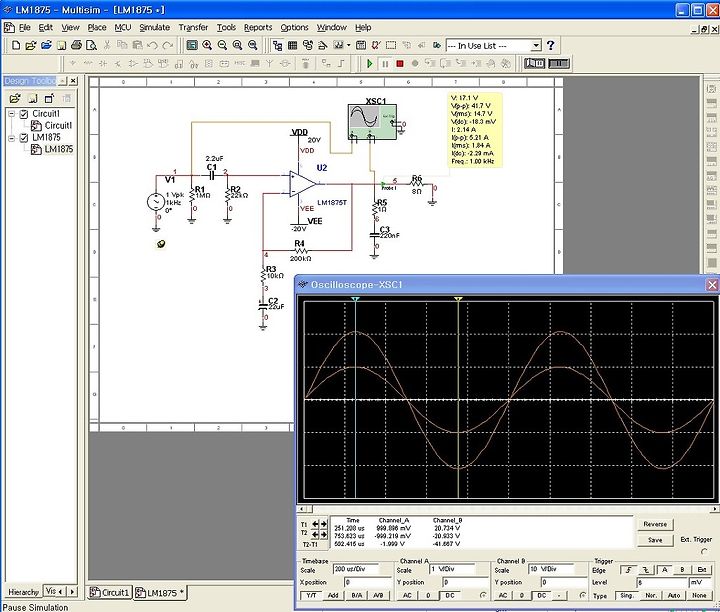
Task: Open the Grapher analysis icon
Action: 338,45
